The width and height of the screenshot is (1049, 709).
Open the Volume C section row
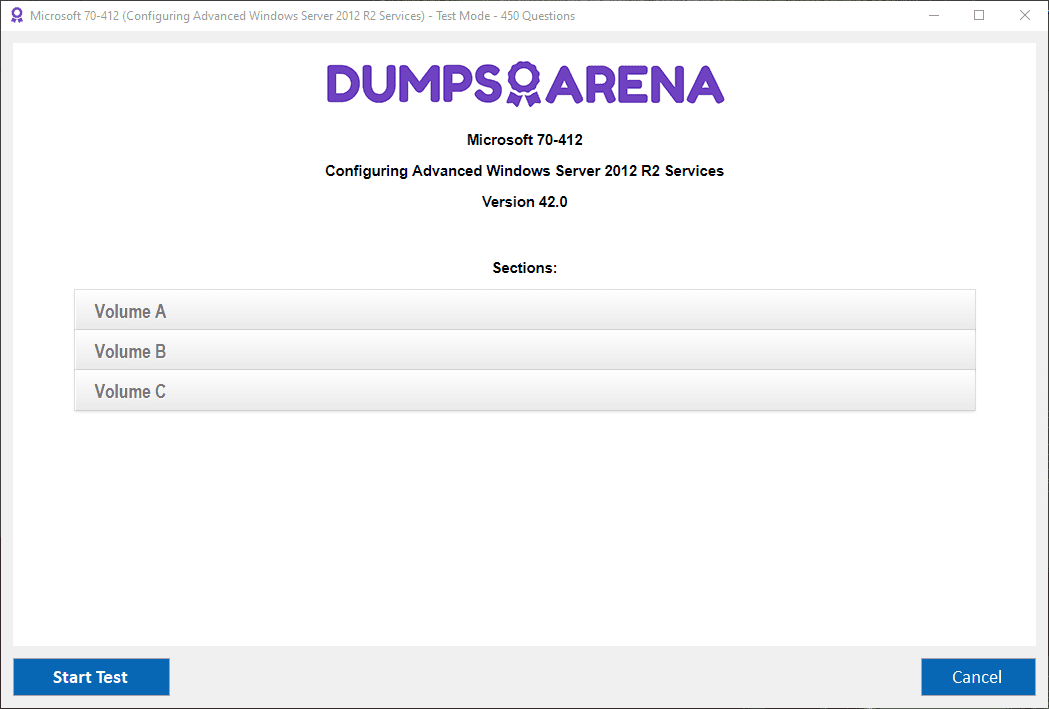point(524,391)
